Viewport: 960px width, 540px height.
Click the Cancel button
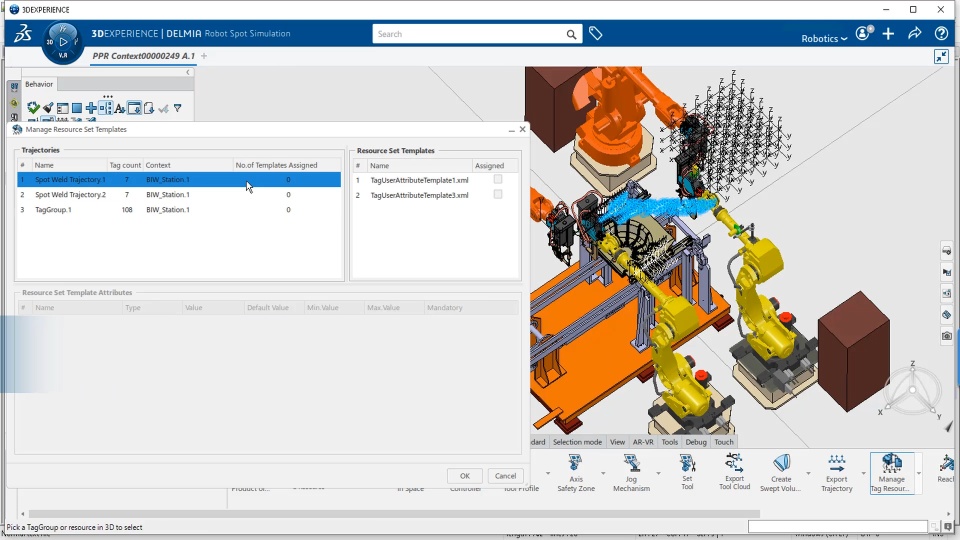[x=505, y=476]
